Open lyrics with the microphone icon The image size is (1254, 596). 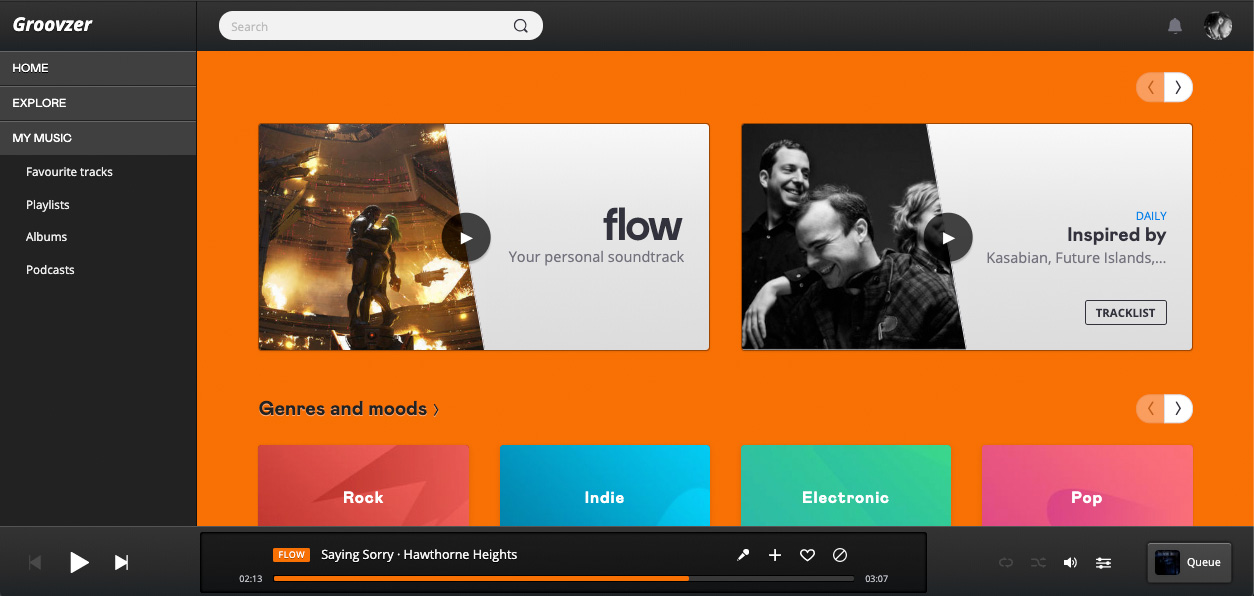click(x=743, y=554)
